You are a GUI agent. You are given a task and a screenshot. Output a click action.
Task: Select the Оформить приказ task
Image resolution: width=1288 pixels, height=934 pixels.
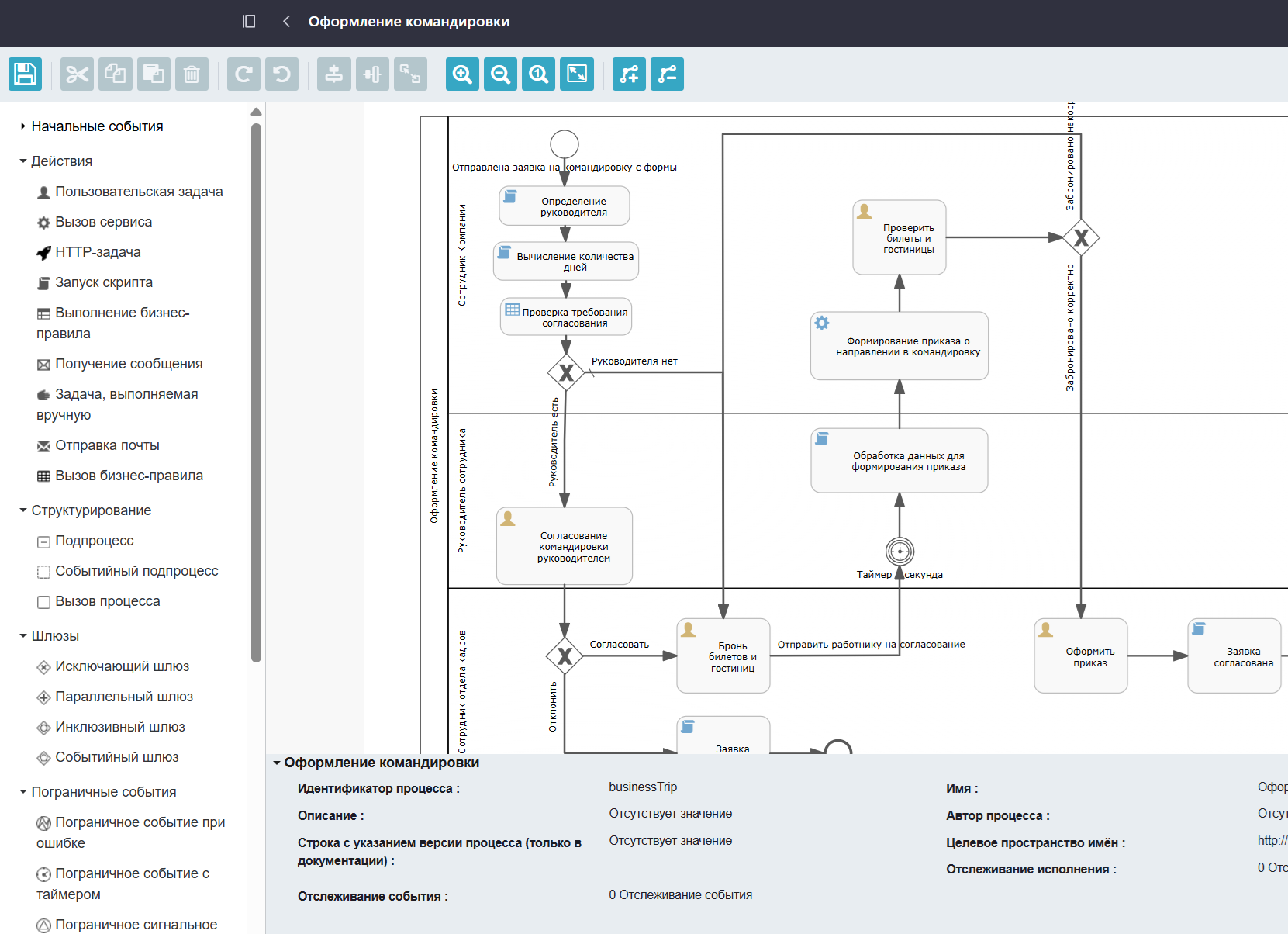[x=1081, y=656]
